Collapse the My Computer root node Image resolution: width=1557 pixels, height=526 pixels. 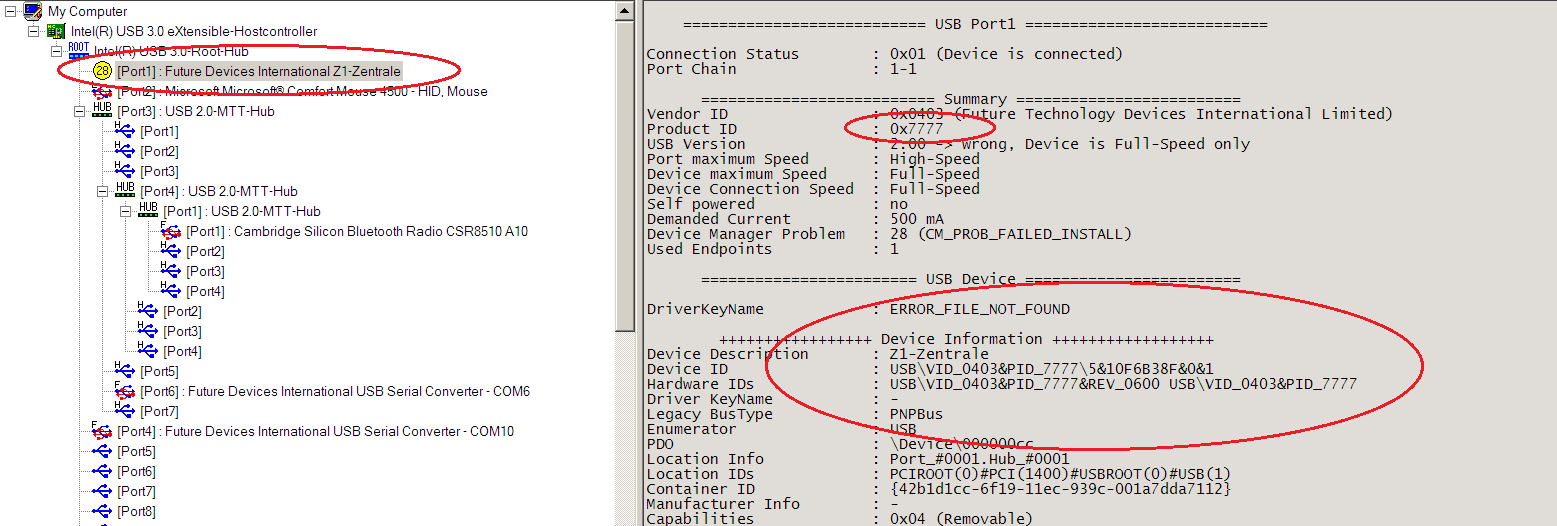pyautogui.click(x=10, y=11)
